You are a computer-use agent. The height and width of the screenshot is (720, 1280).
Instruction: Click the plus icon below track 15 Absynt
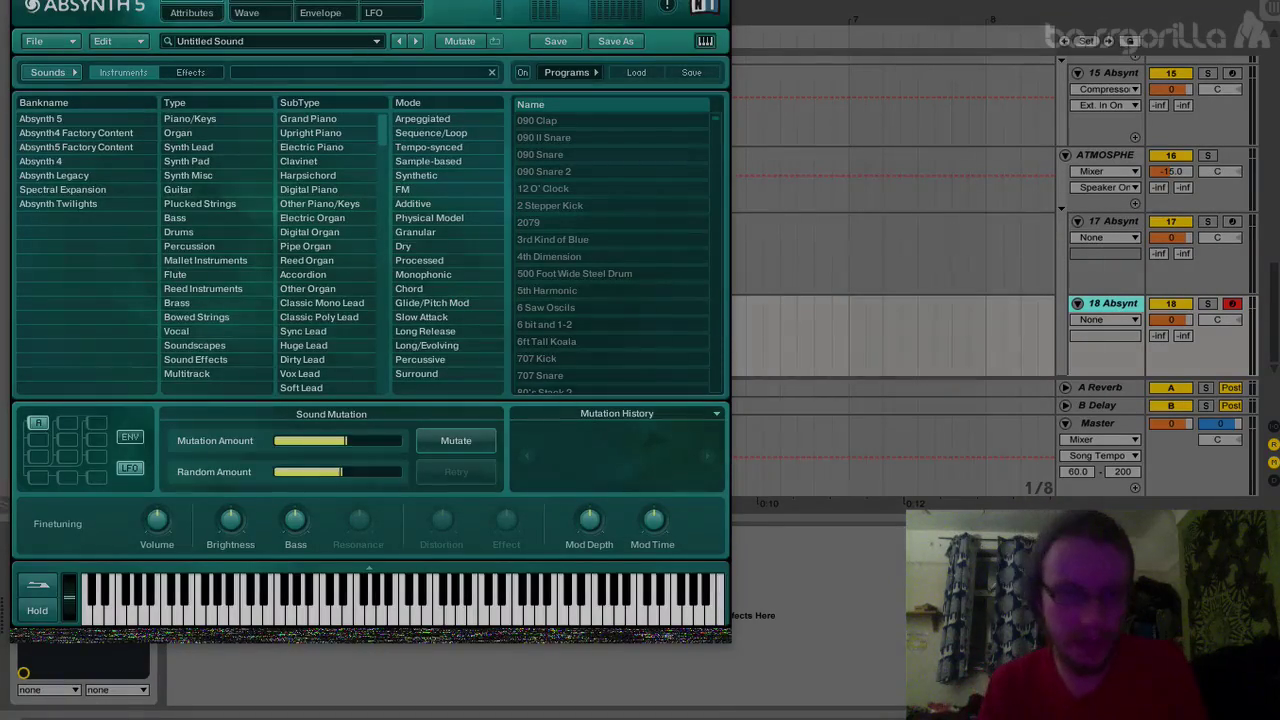click(x=1134, y=137)
